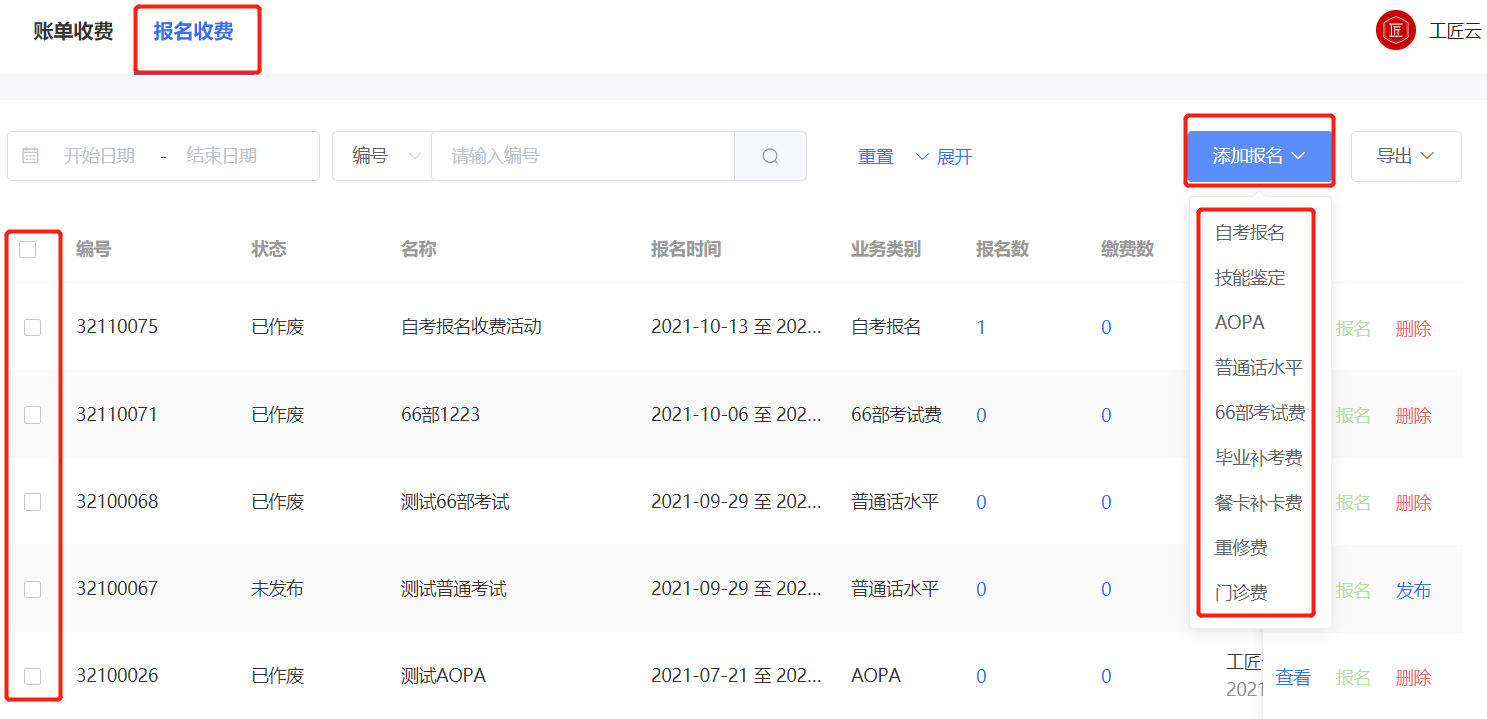Viewport: 1487px width, 719px height.
Task: Select the 门诊费 menu option
Action: pyautogui.click(x=1241, y=593)
